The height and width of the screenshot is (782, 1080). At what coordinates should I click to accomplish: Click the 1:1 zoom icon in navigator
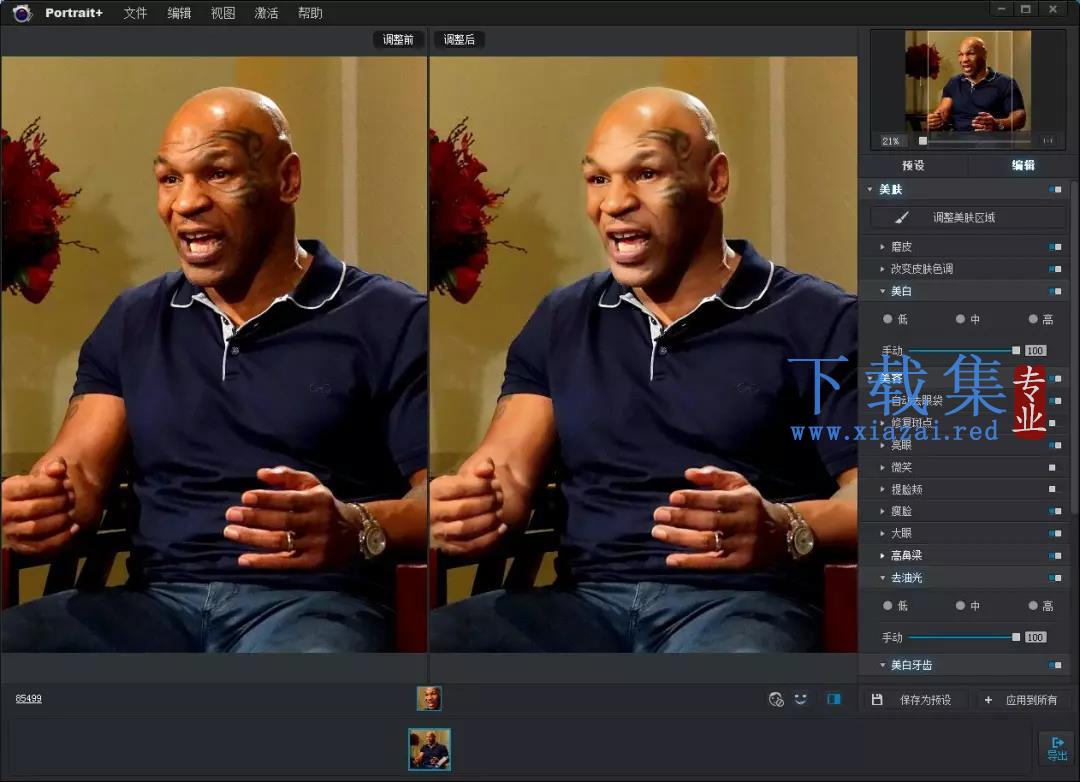coord(1048,141)
